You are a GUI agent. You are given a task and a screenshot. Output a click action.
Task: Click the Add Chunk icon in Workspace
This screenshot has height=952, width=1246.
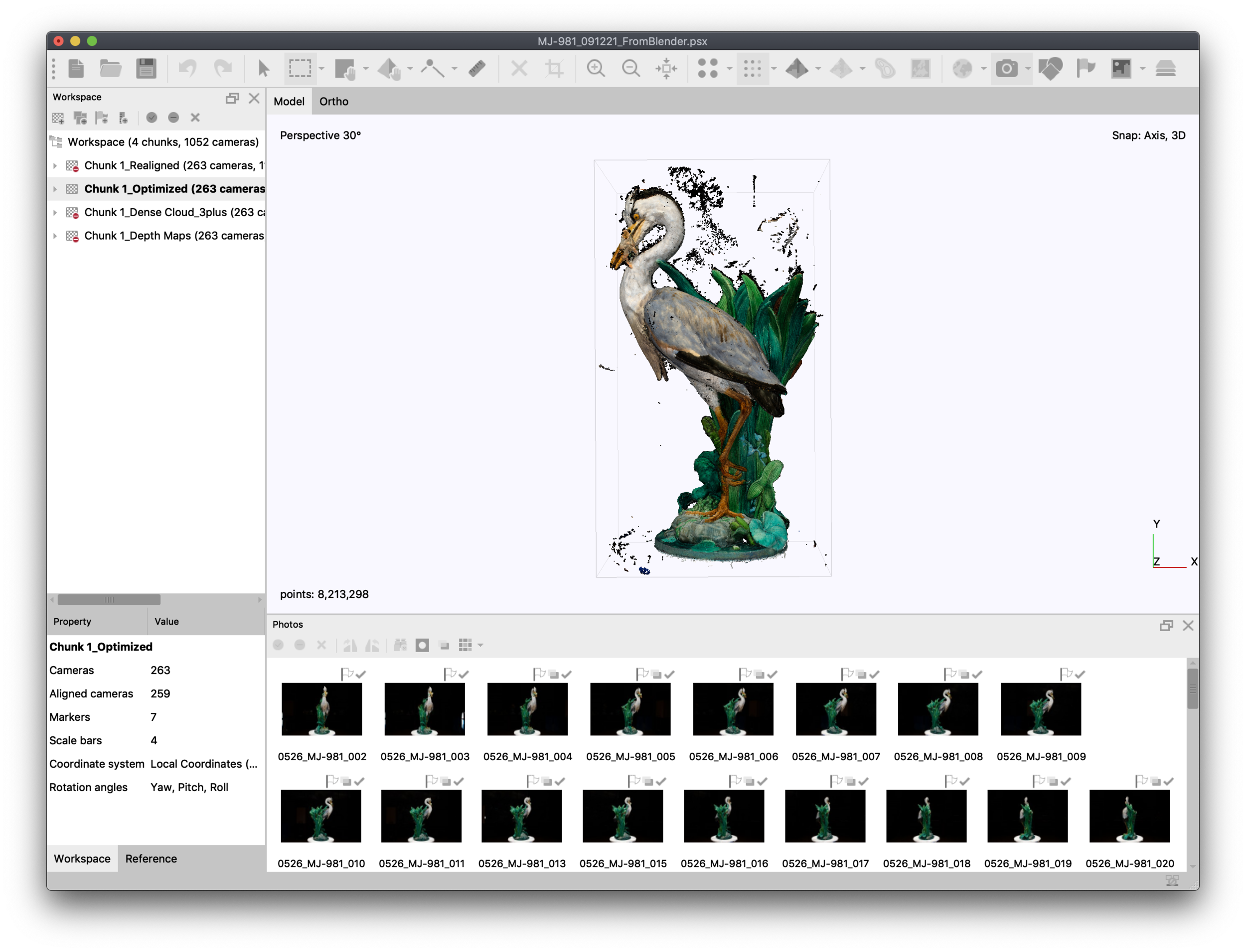point(58,118)
